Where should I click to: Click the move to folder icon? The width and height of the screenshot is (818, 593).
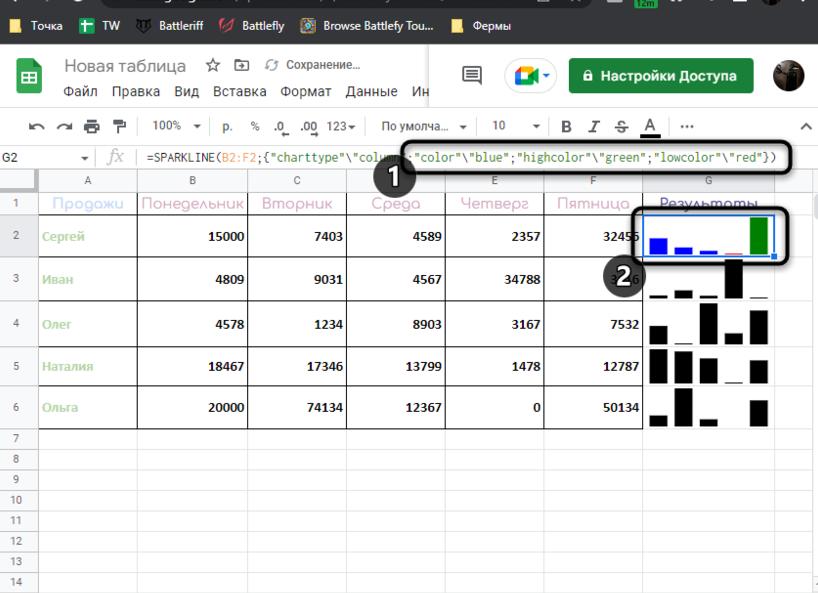[x=241, y=66]
